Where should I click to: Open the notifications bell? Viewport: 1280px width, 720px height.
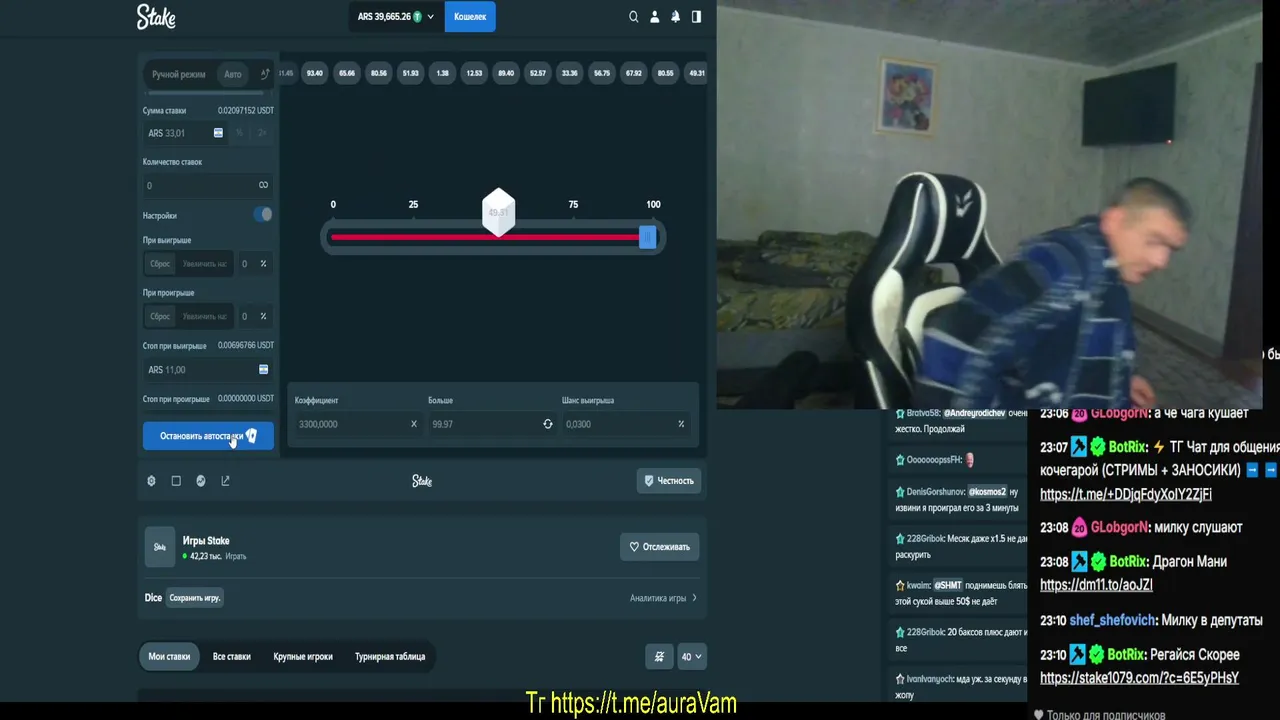coord(676,17)
